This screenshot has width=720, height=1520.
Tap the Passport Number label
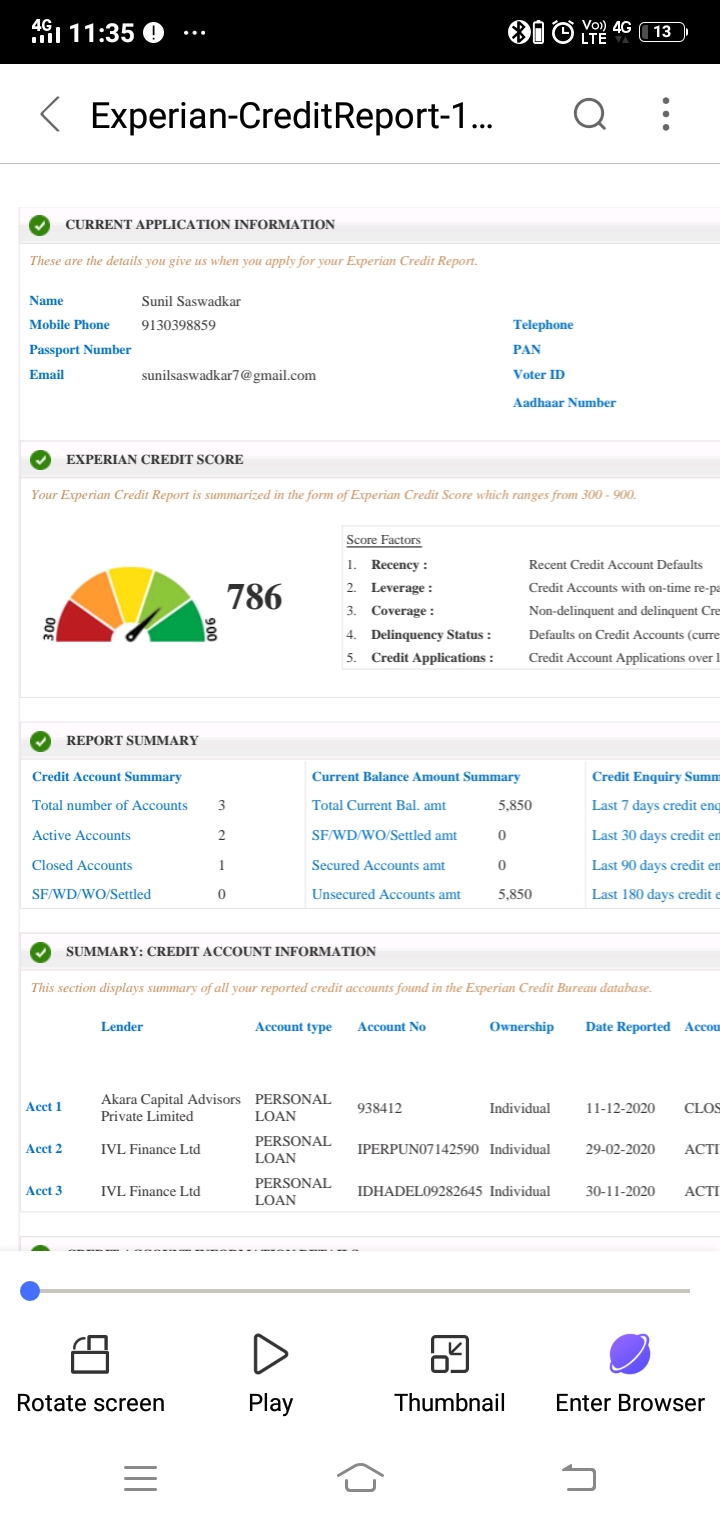click(80, 350)
